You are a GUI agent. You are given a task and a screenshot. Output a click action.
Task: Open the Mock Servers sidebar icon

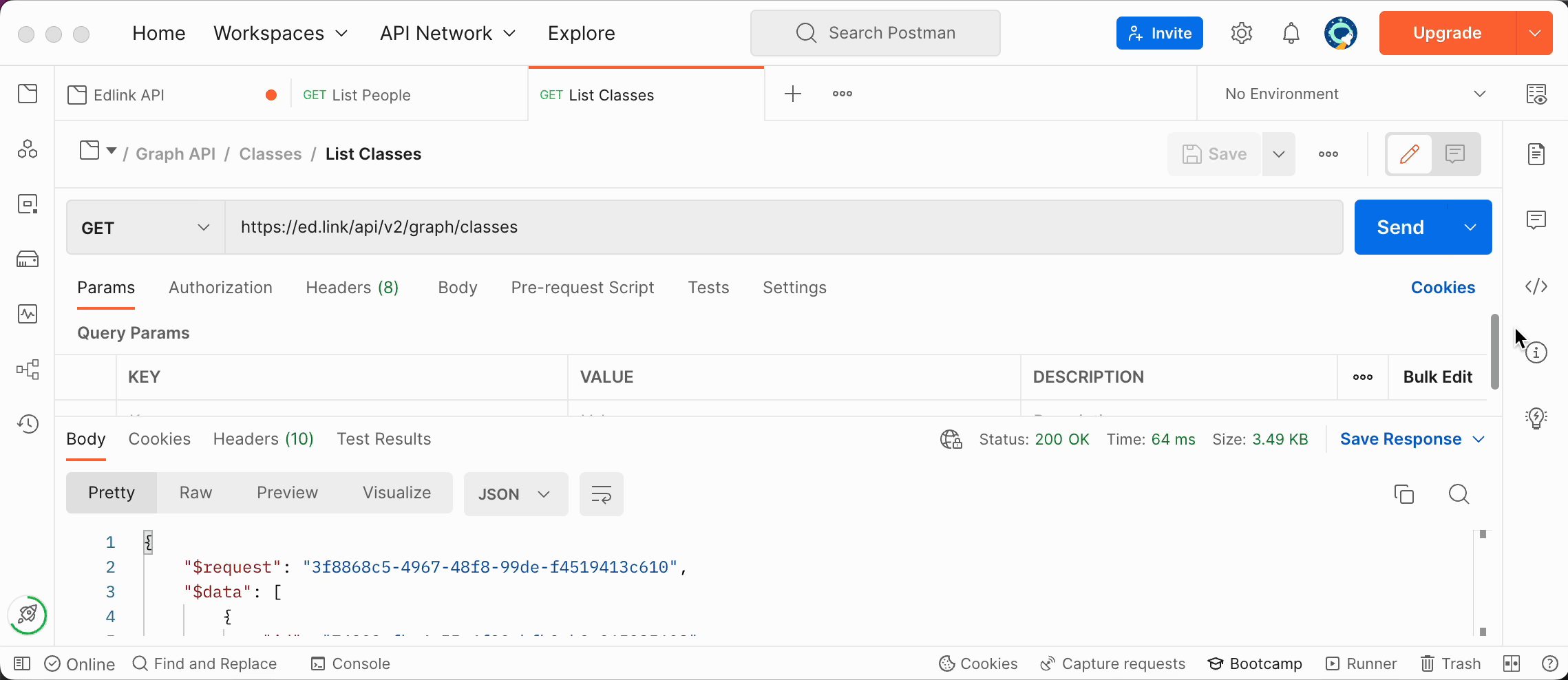coord(28,259)
